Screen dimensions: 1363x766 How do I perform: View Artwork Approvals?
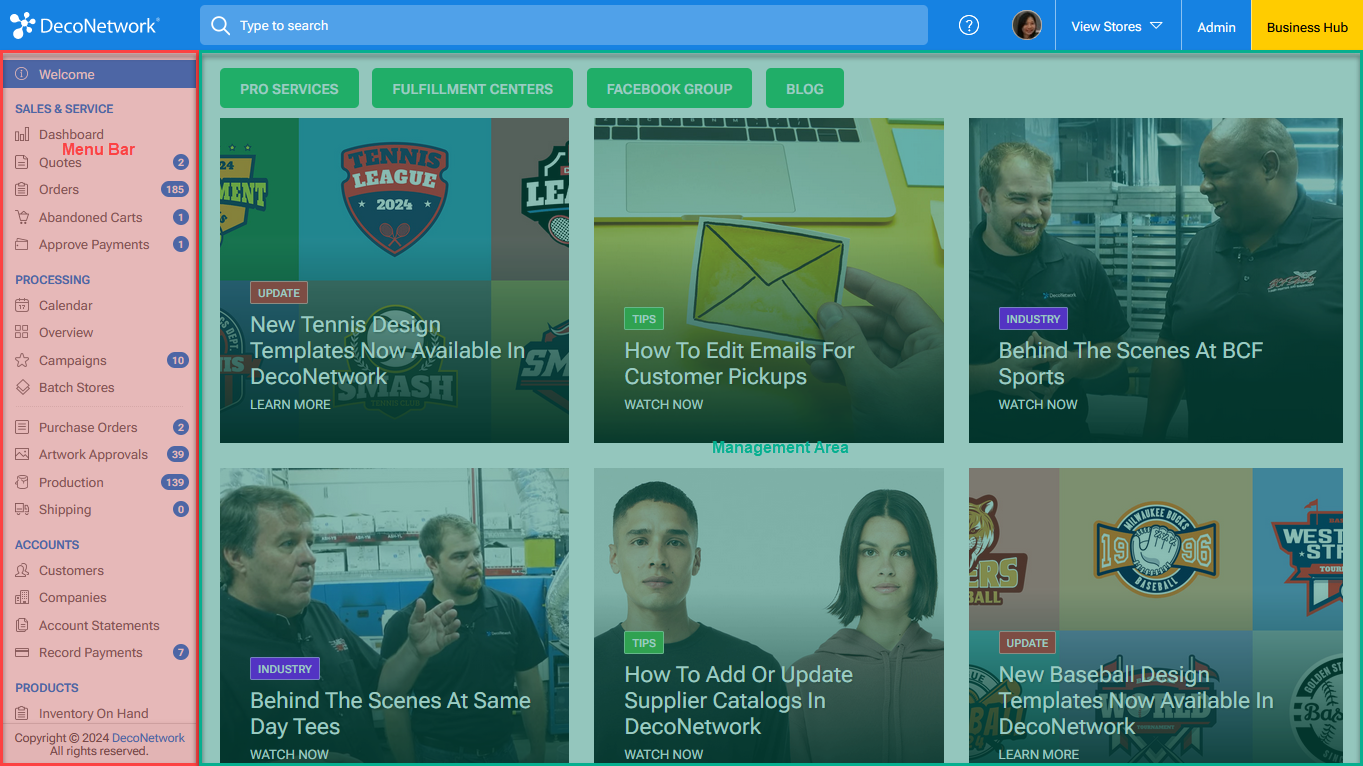click(x=89, y=454)
